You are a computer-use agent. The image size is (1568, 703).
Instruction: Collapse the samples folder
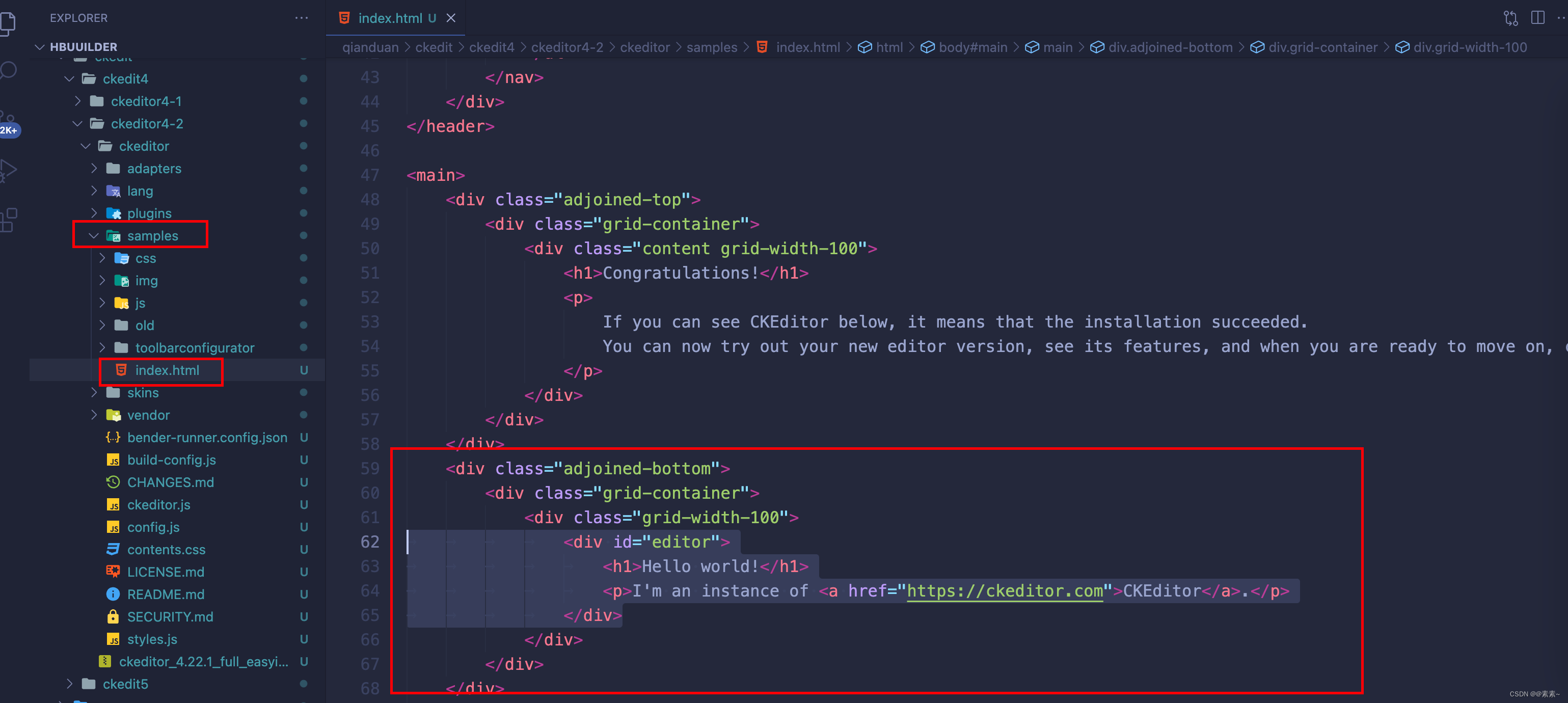point(94,235)
